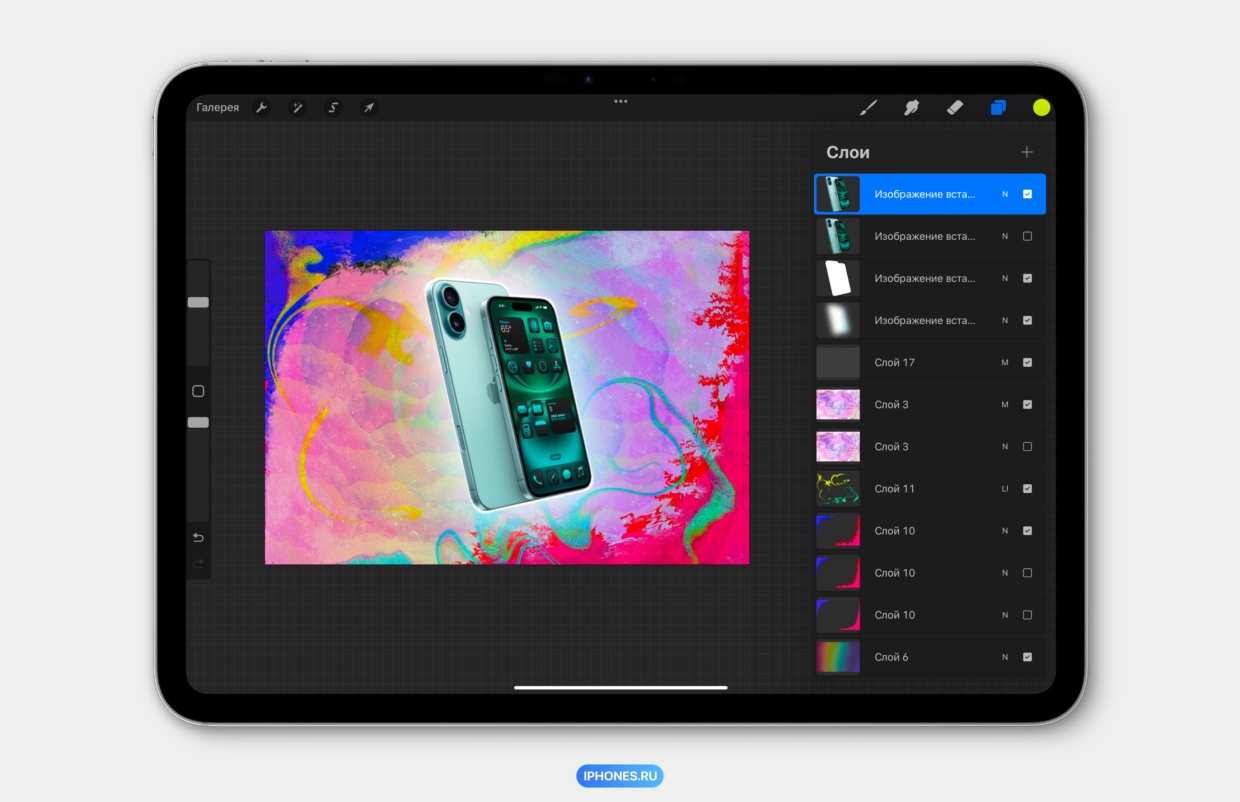This screenshot has height=802, width=1240.
Task: Tap the selected layer's phone thumbnail
Action: pyautogui.click(x=838, y=195)
